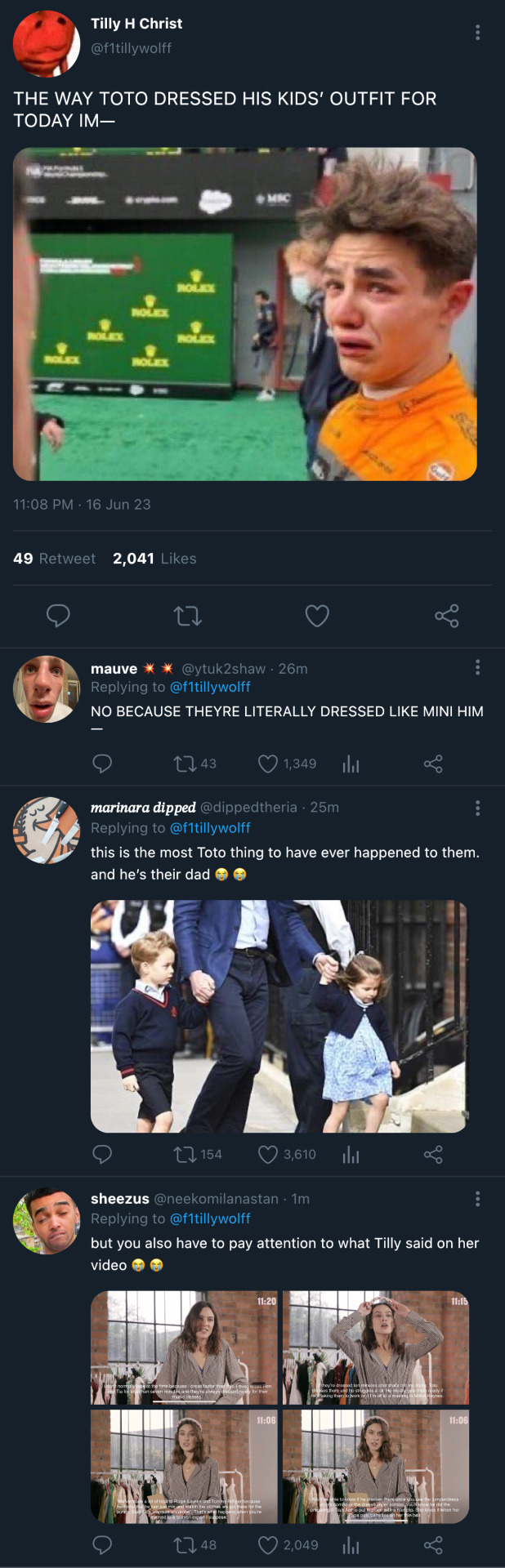
Task: Open @f1tillywolff mention in sheezus's reply
Action: pyautogui.click(x=210, y=1218)
